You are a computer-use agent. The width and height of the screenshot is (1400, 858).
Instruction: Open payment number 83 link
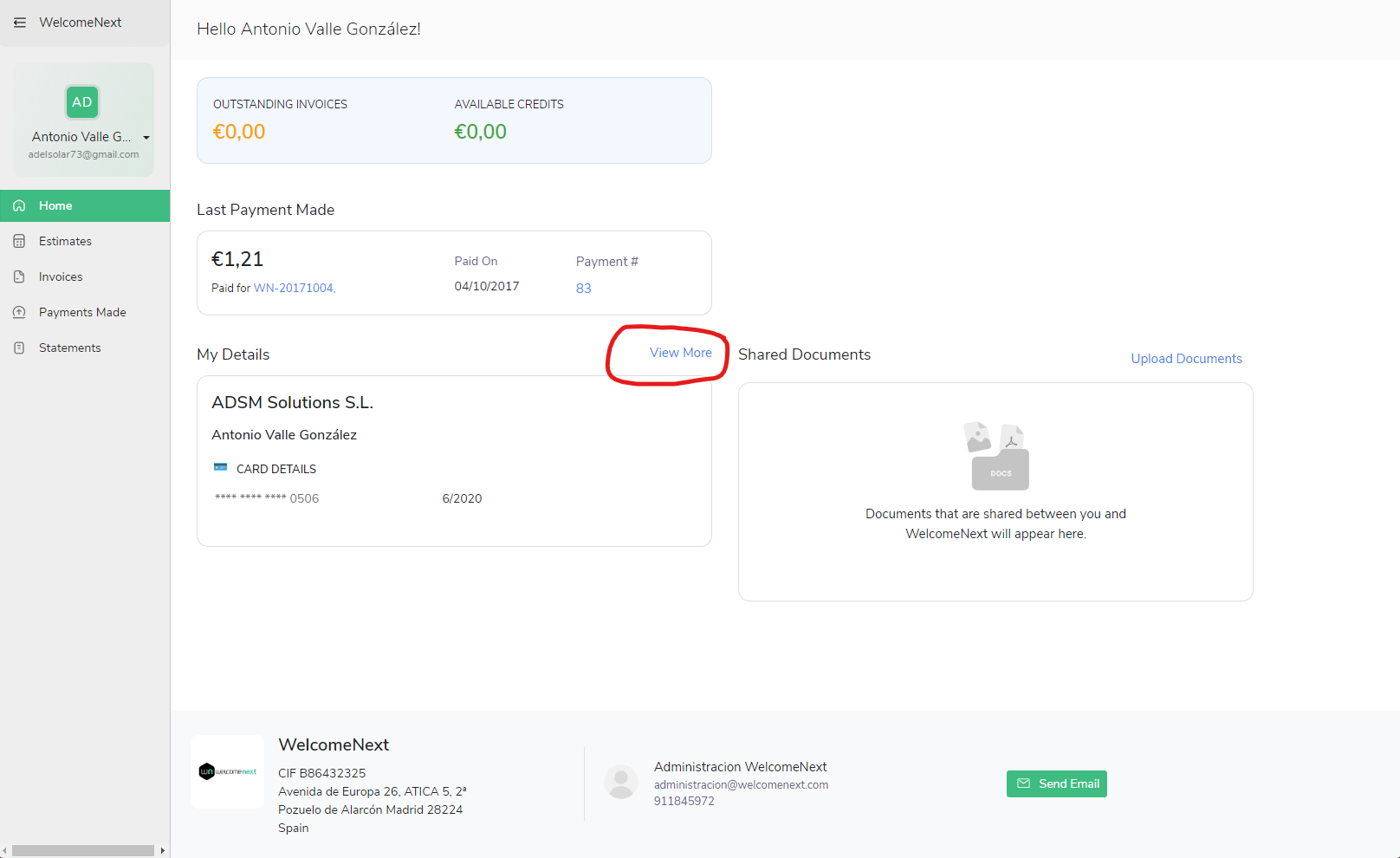[x=584, y=289]
